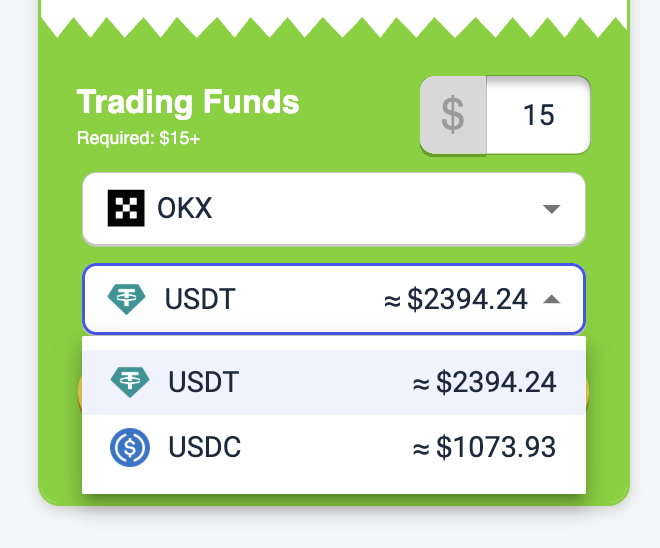The image size is (660, 548).
Task: Select the USDT option from the list
Action: [x=333, y=382]
